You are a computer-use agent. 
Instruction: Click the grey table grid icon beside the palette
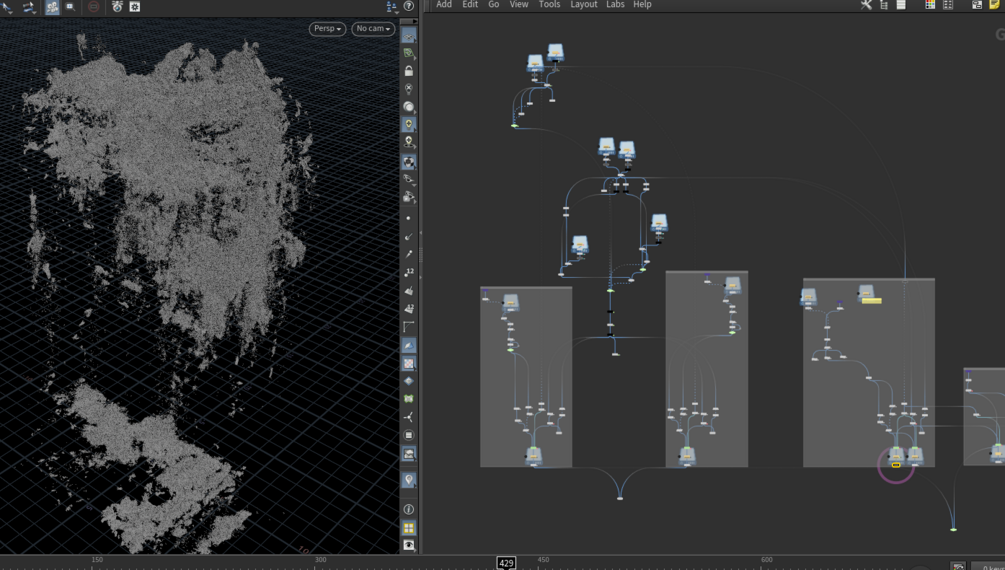(947, 5)
